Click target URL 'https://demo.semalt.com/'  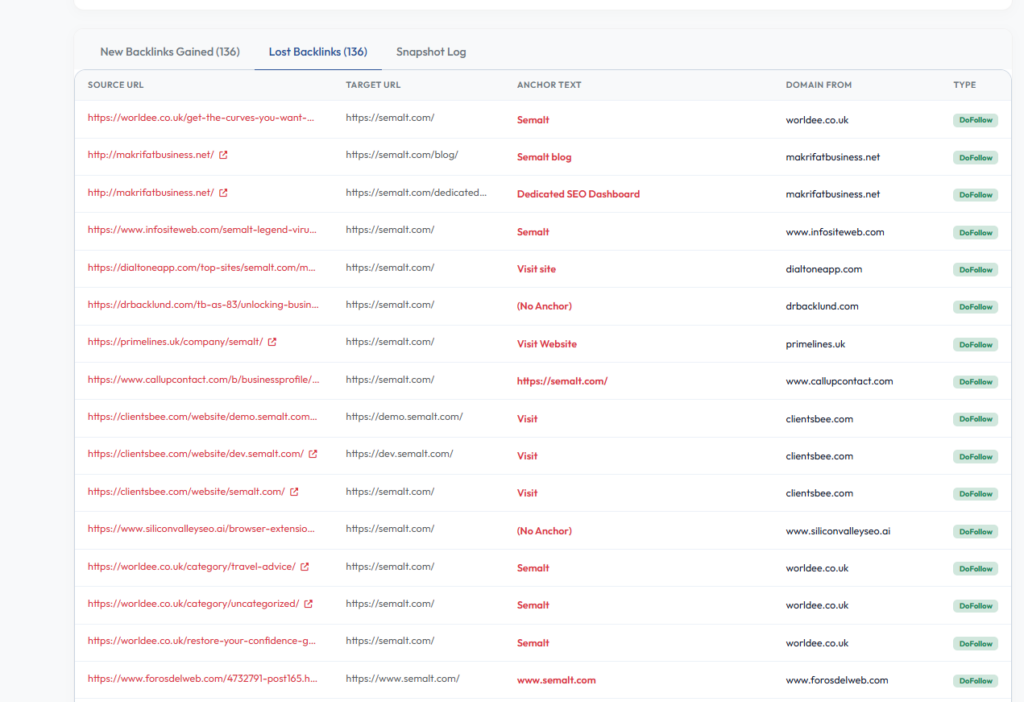point(404,417)
